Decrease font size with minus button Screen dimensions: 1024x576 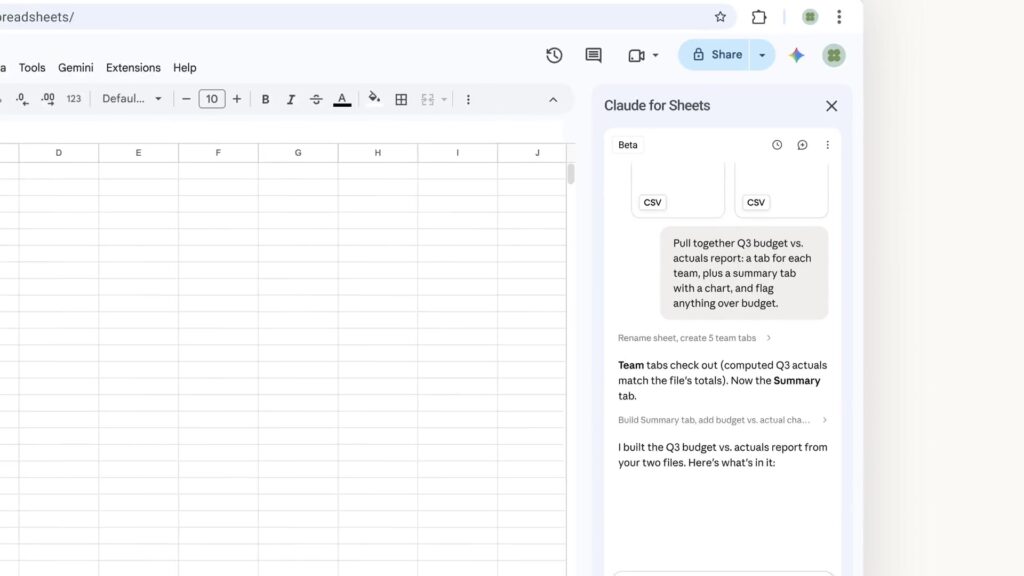(186, 99)
